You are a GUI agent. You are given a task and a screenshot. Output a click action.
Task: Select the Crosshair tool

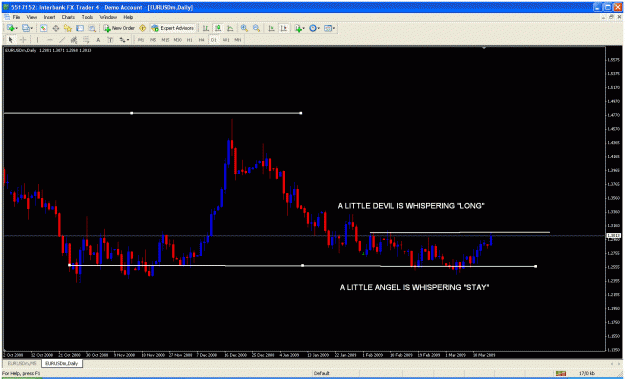(x=23, y=40)
